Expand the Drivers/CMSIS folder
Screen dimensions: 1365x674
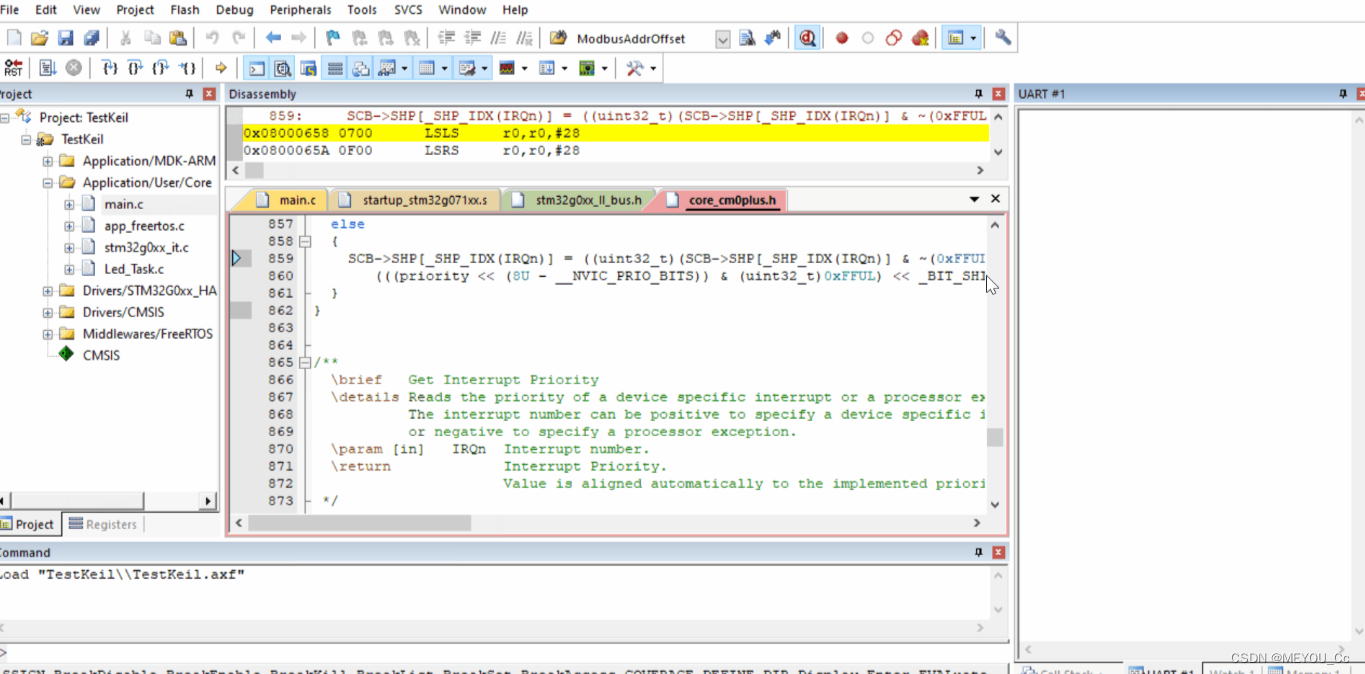pos(48,313)
